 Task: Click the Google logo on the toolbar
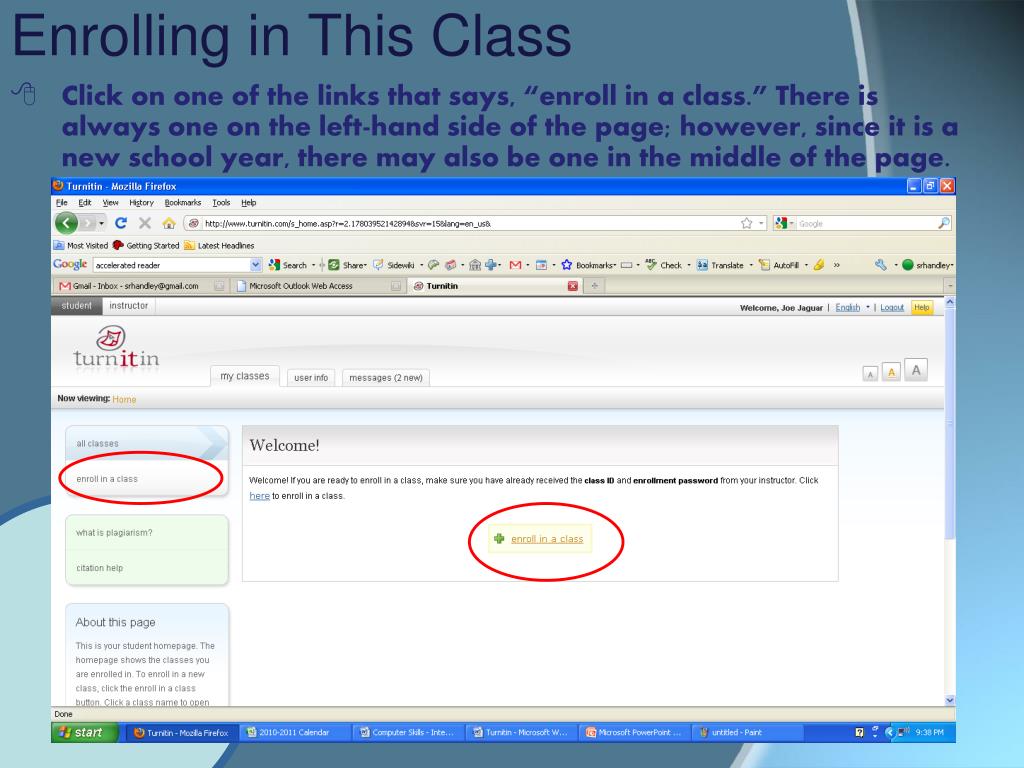70,264
